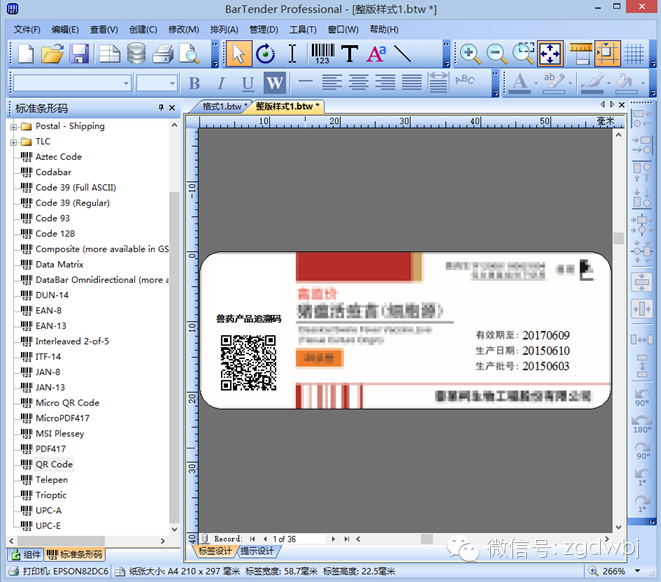The width and height of the screenshot is (661, 582).
Task: Save the document with floppy icon
Action: click(x=79, y=54)
